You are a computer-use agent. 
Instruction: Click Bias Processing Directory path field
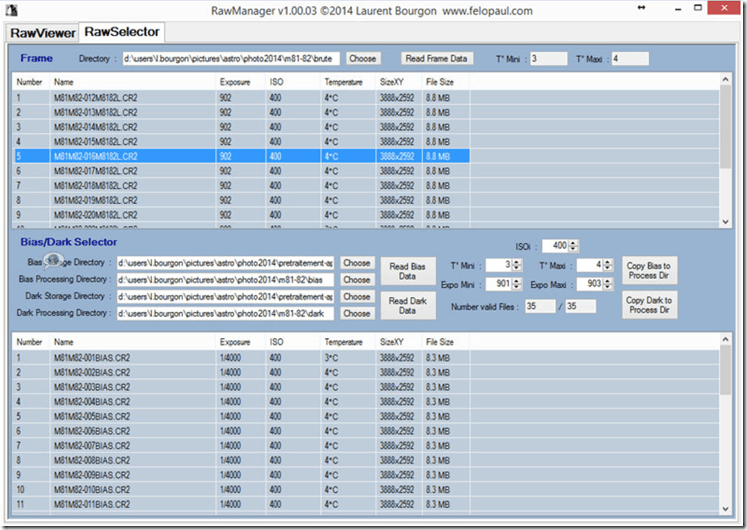(x=225, y=280)
